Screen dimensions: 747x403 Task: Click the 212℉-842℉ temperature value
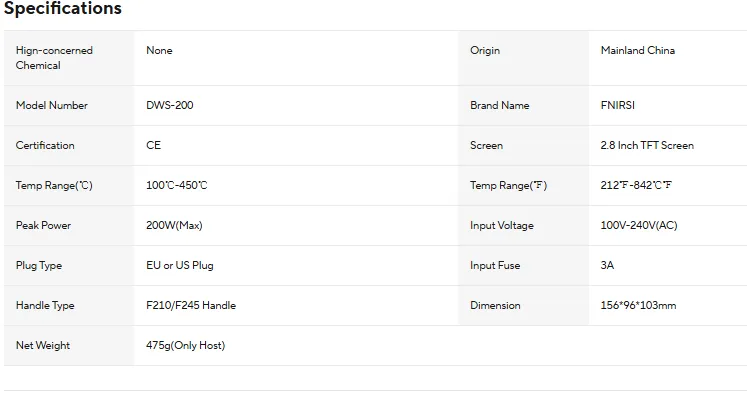(x=636, y=185)
